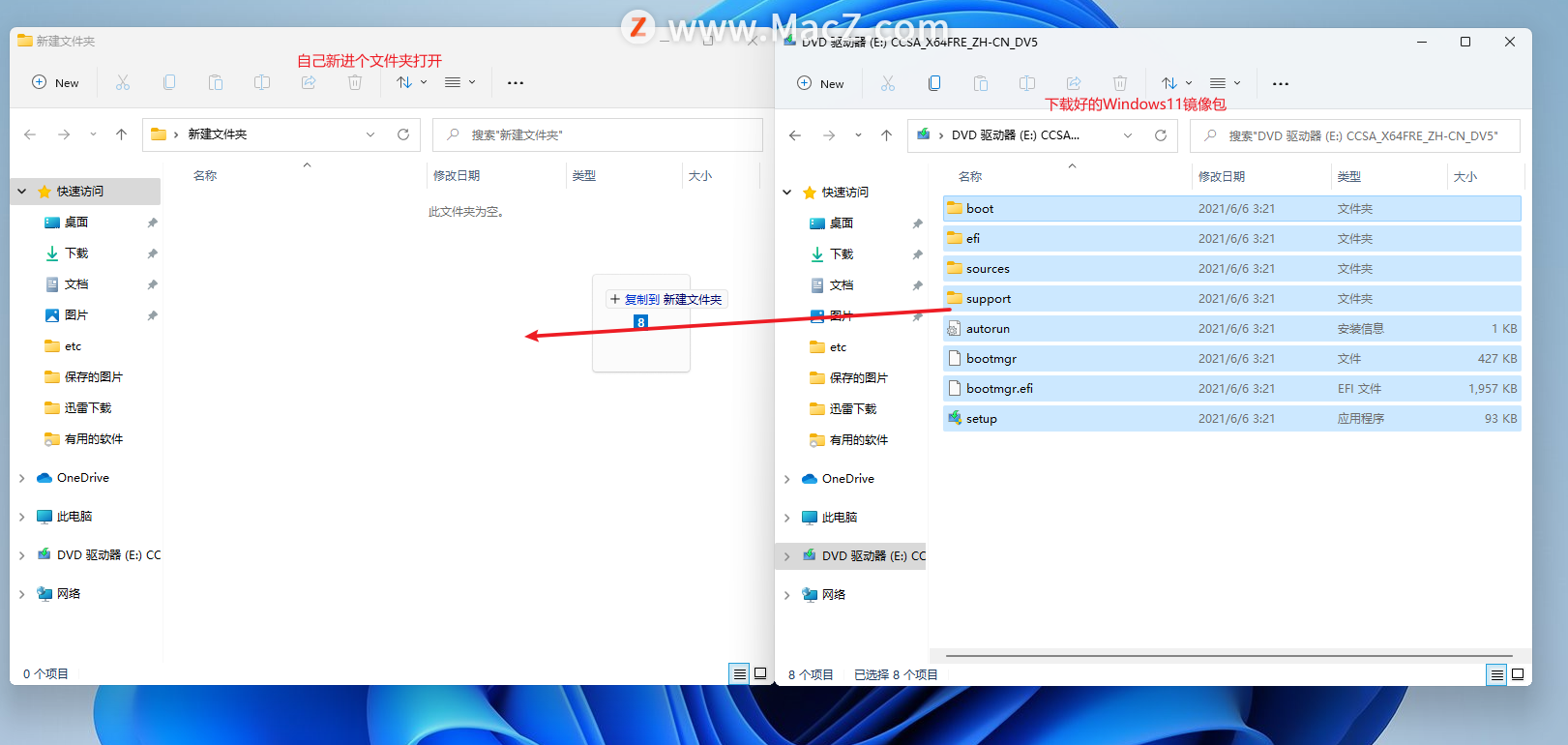Screen dimensions: 1568x745
Task: Open See more menu in left window
Action: coord(516,82)
